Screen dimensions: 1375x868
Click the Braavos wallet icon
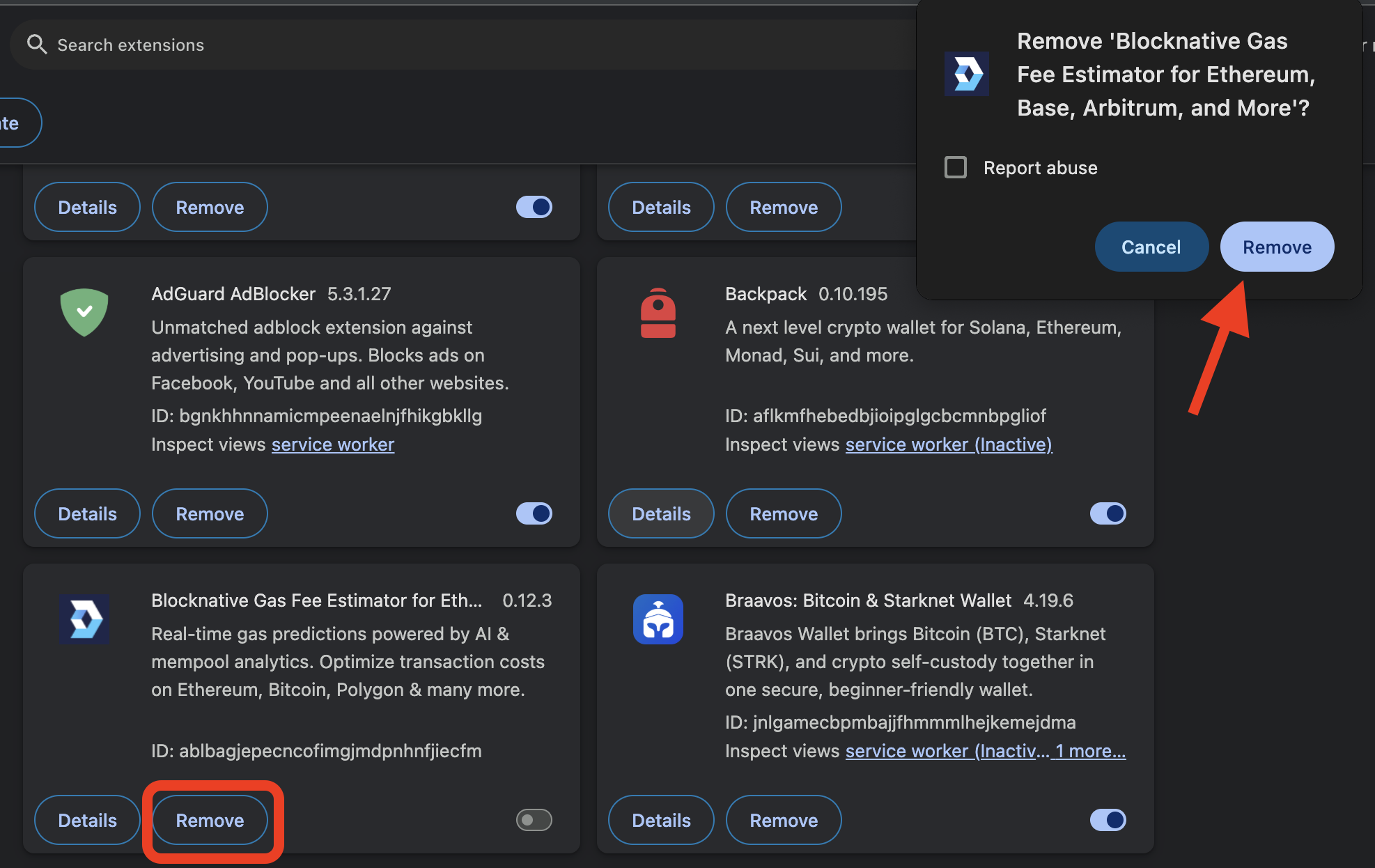click(658, 619)
